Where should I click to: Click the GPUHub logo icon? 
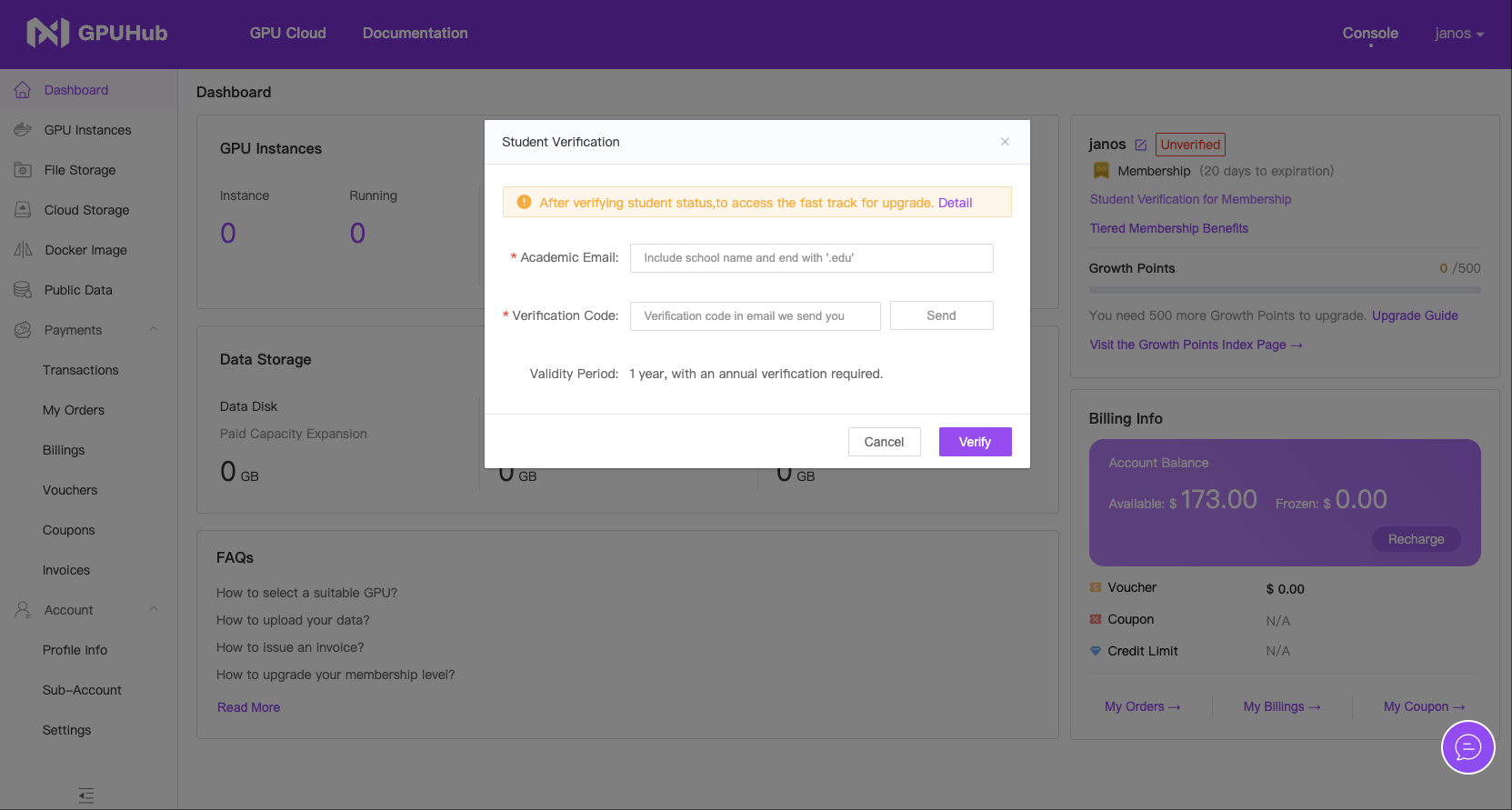[x=47, y=33]
